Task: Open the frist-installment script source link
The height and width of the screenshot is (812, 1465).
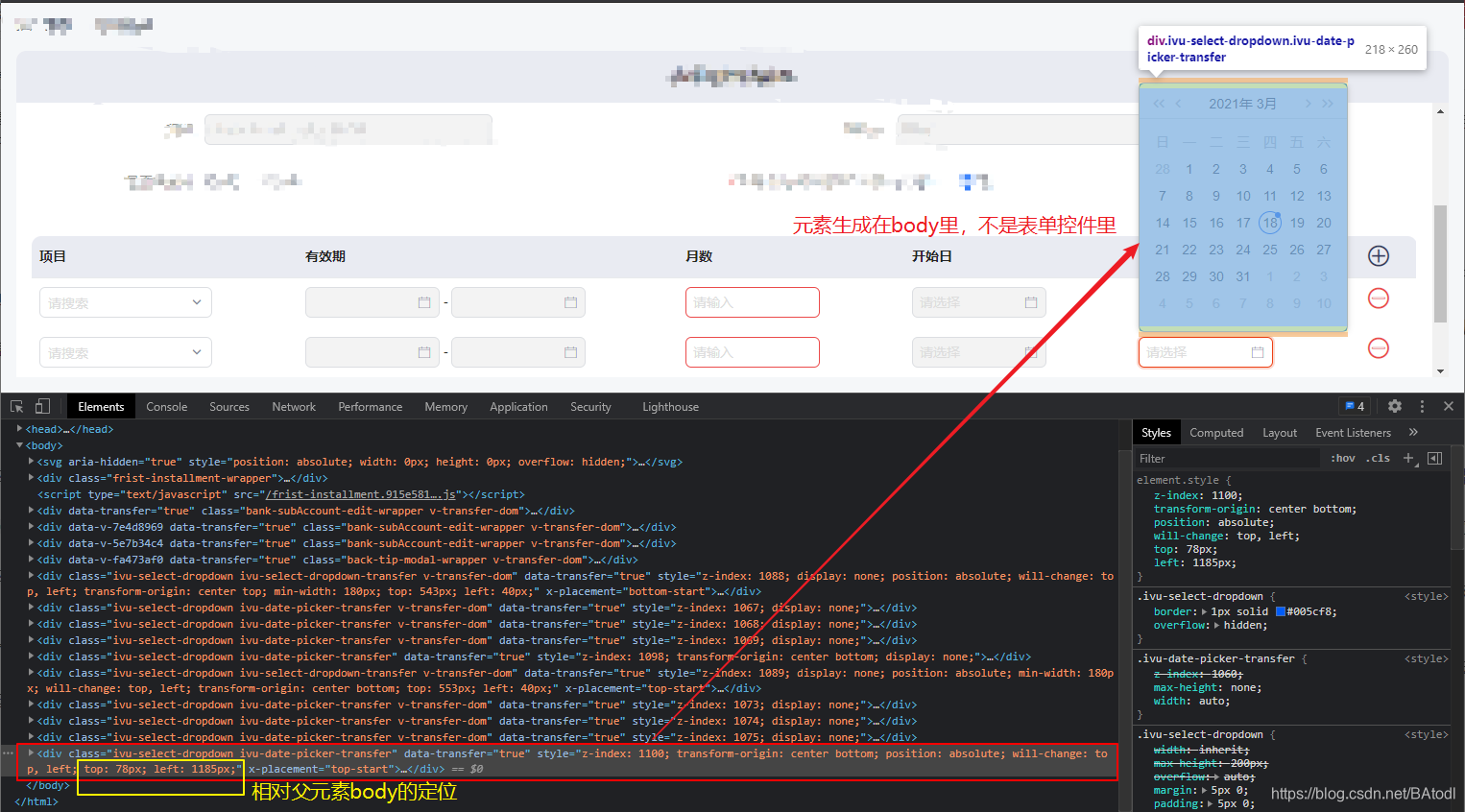Action: 360,494
